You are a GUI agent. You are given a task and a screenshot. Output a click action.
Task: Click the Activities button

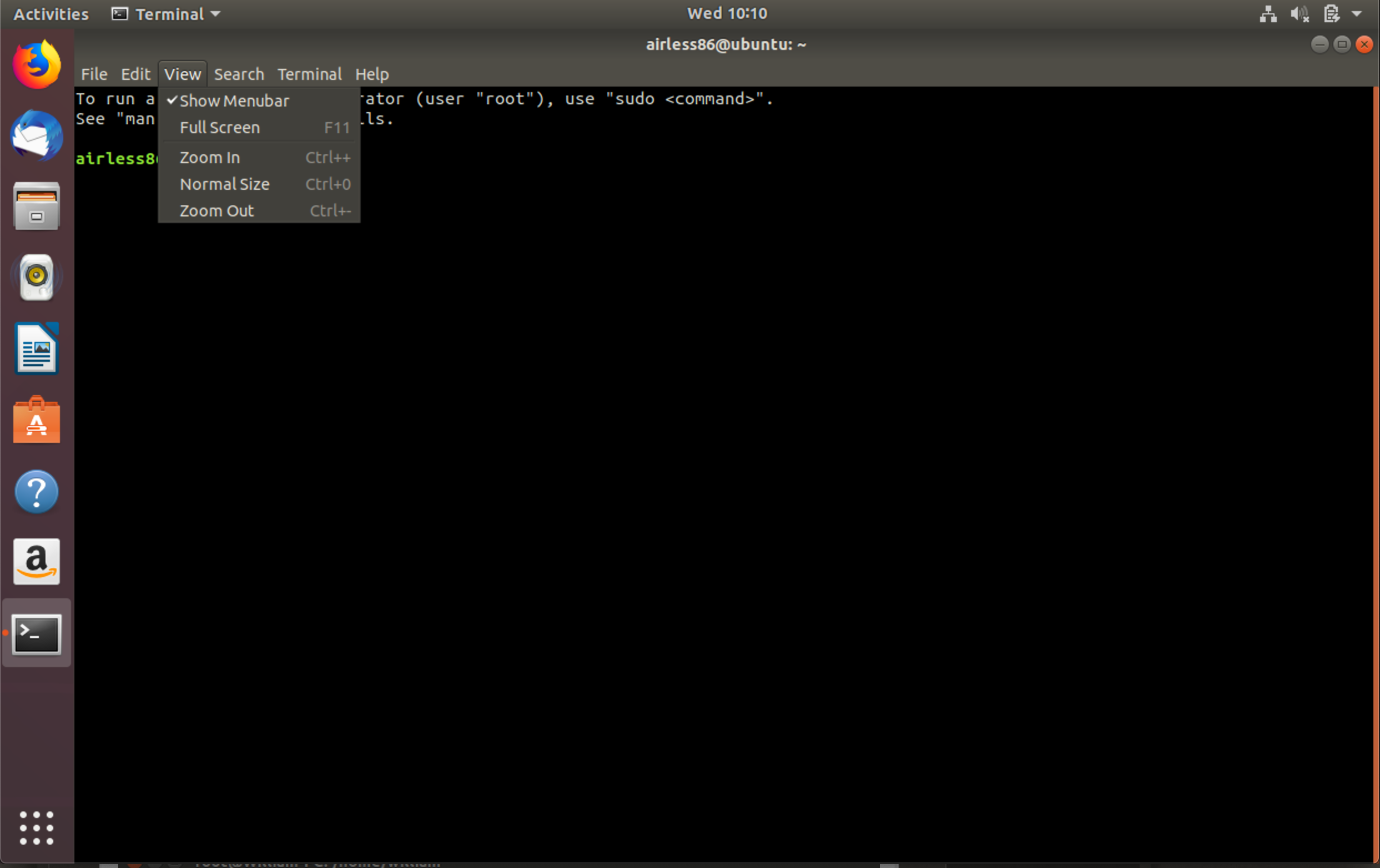[x=51, y=14]
